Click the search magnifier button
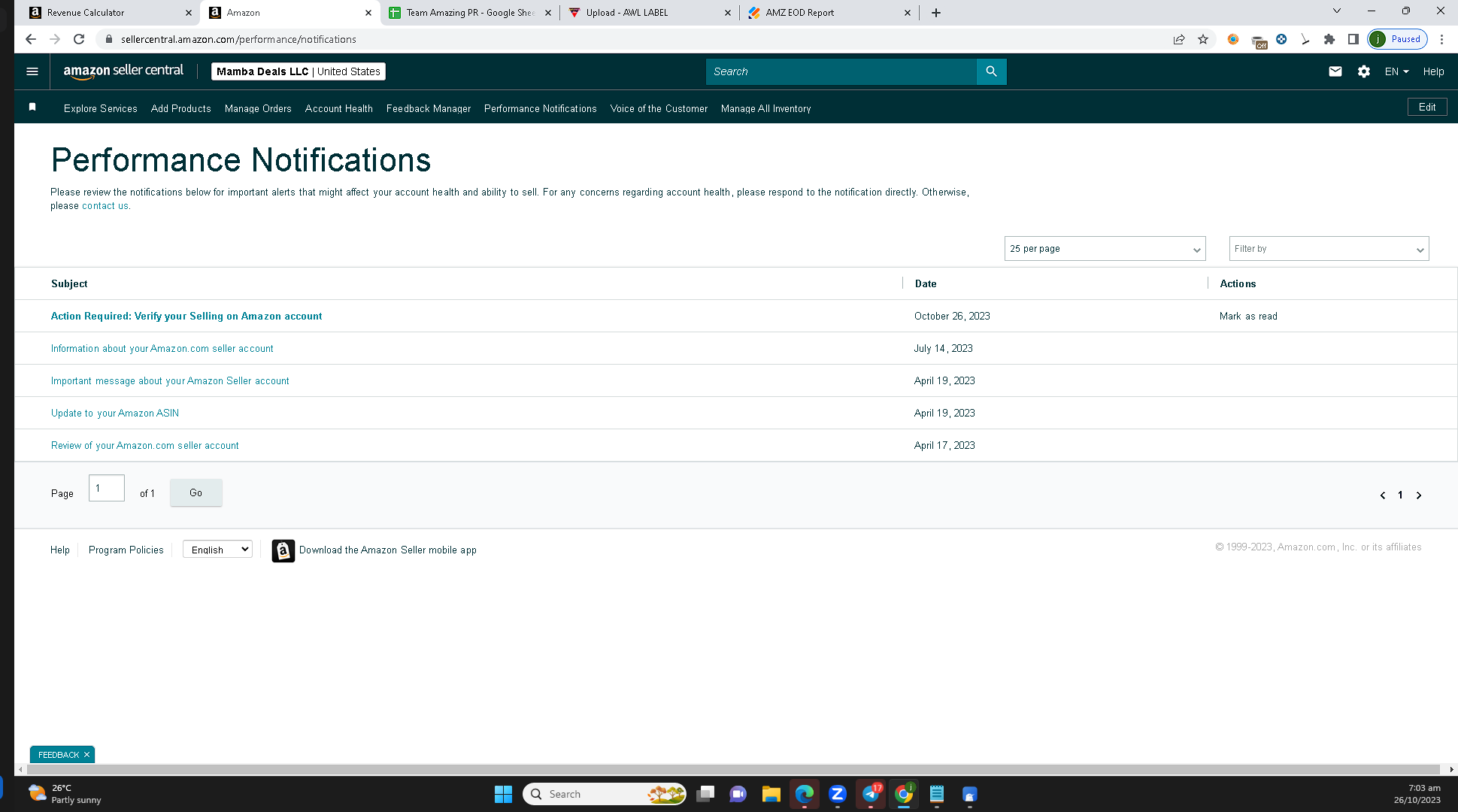 [x=991, y=71]
